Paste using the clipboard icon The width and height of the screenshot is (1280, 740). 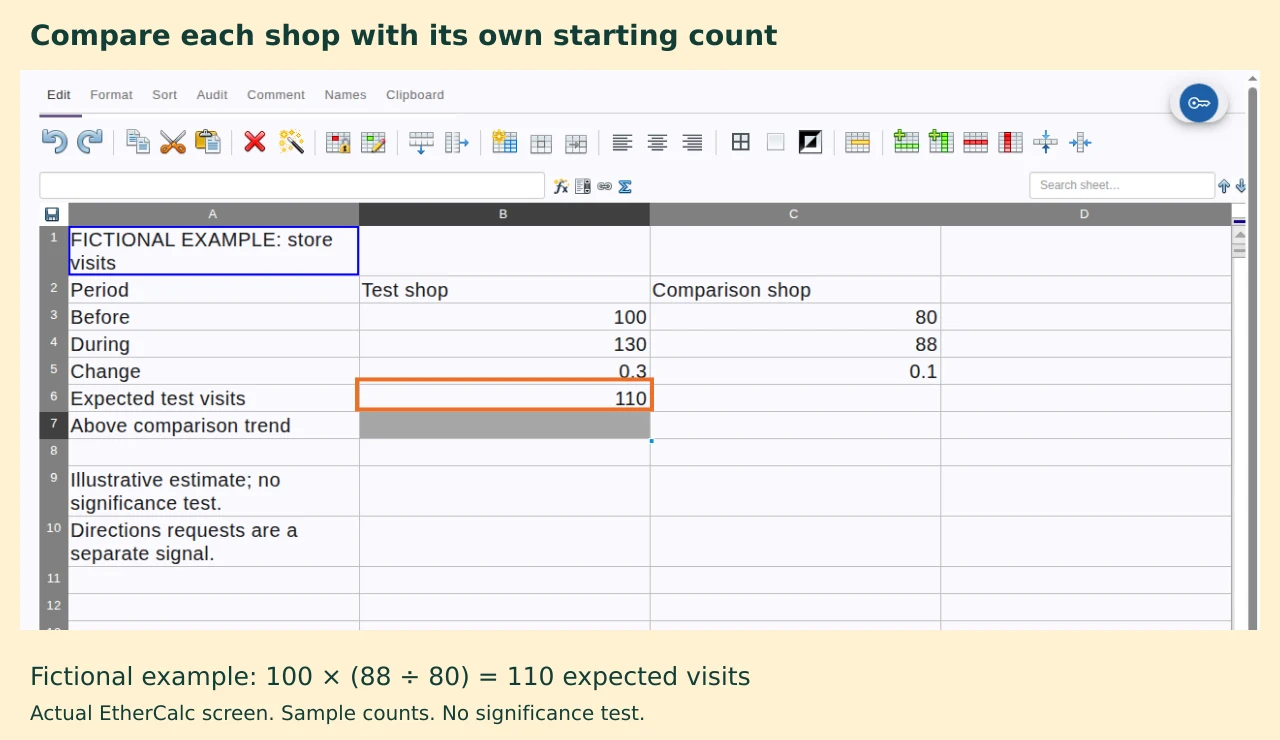[x=208, y=142]
